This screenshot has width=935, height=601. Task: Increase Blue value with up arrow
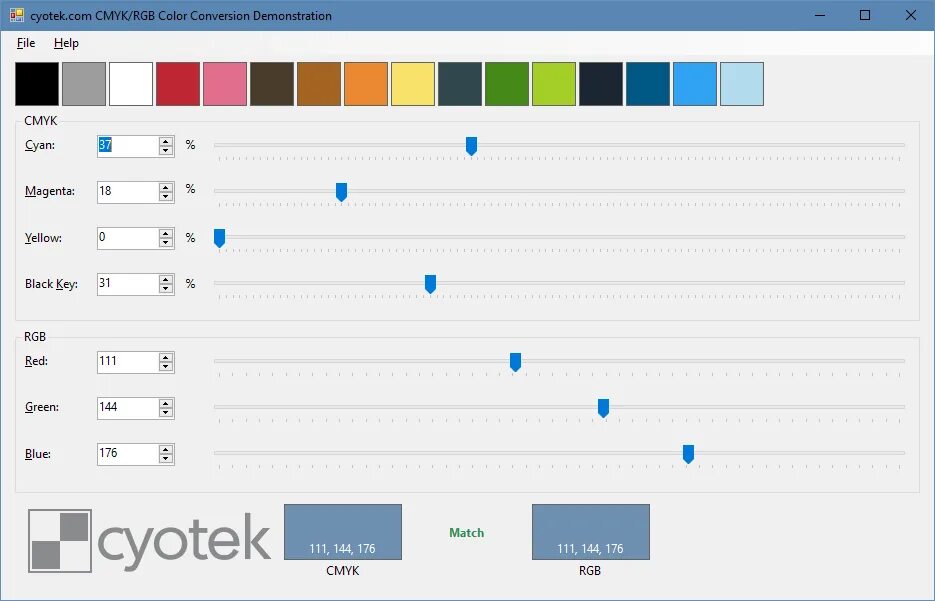coord(166,450)
